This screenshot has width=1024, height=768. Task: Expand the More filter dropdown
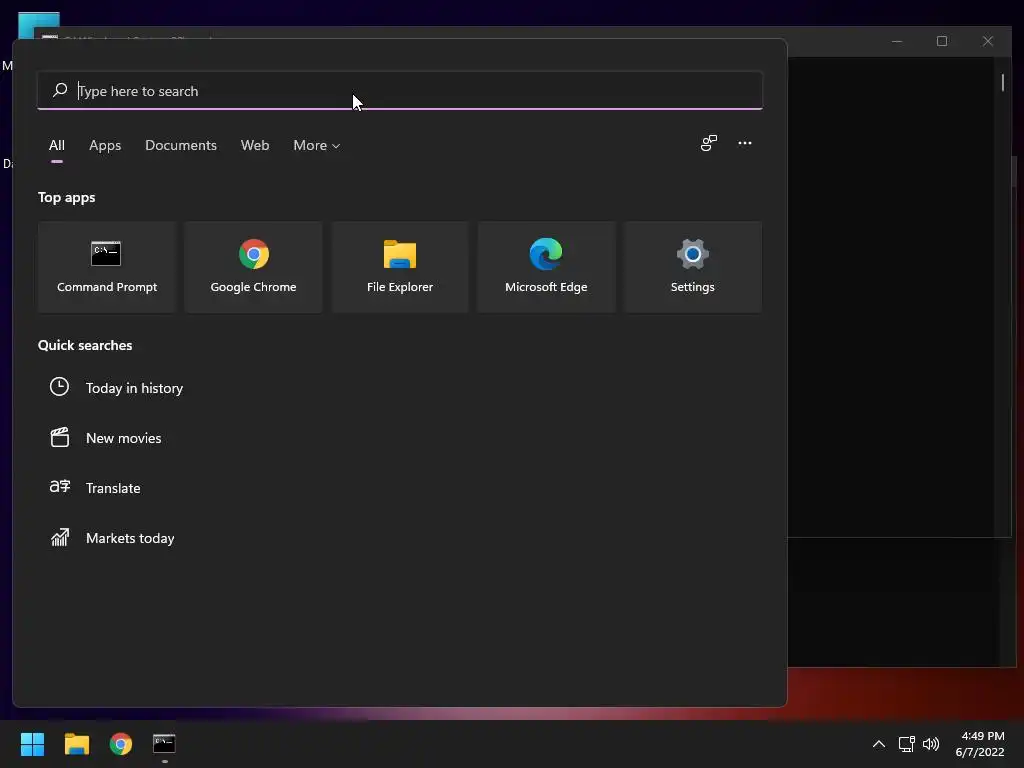pyautogui.click(x=316, y=146)
